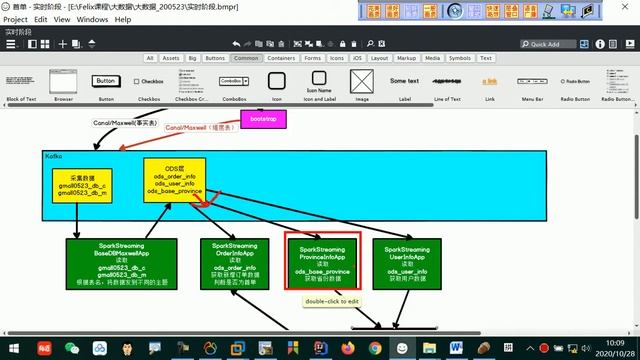Image resolution: width=640 pixels, height=360 pixels.
Task: Click the canvas vertical scrollbar
Action: click(636, 178)
